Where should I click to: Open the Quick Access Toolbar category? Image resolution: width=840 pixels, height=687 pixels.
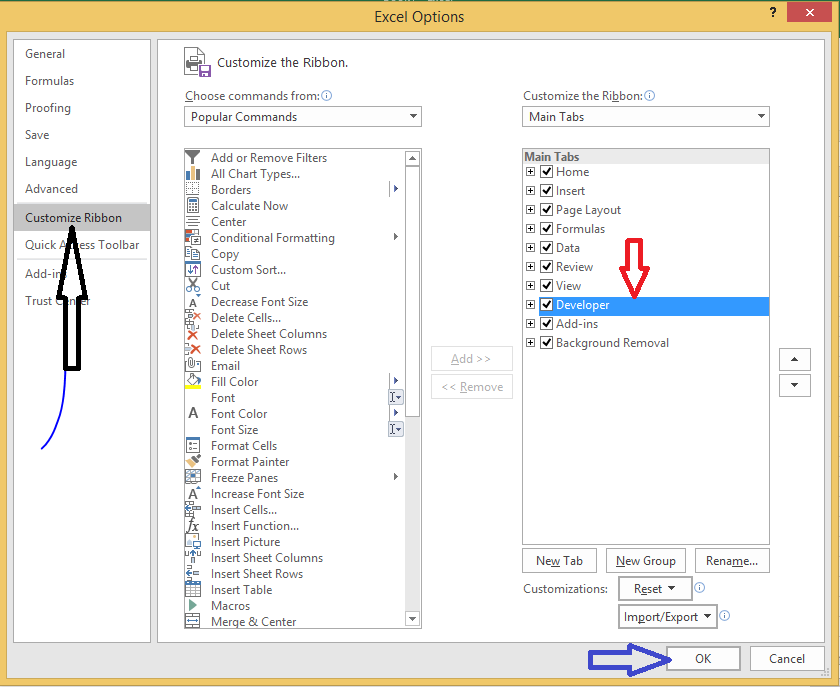point(82,245)
